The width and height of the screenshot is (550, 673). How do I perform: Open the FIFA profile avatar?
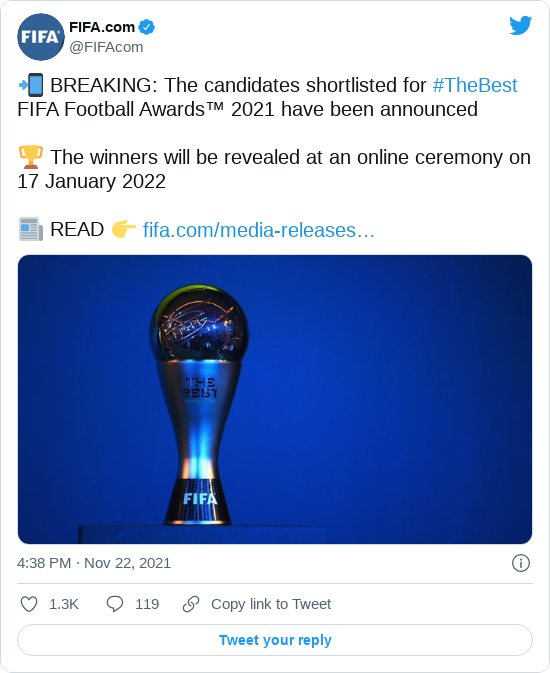[x=41, y=37]
